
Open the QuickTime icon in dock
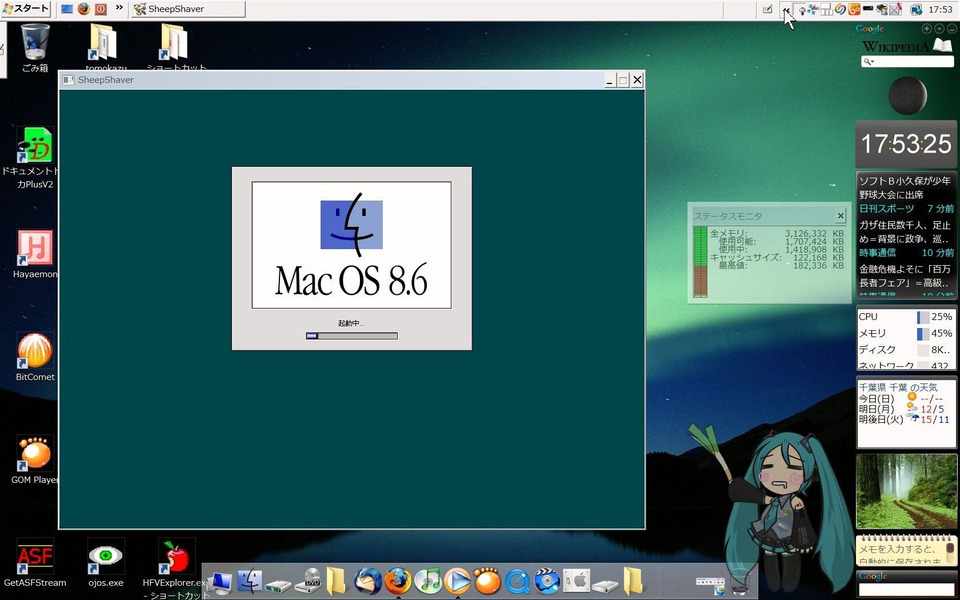(x=517, y=581)
